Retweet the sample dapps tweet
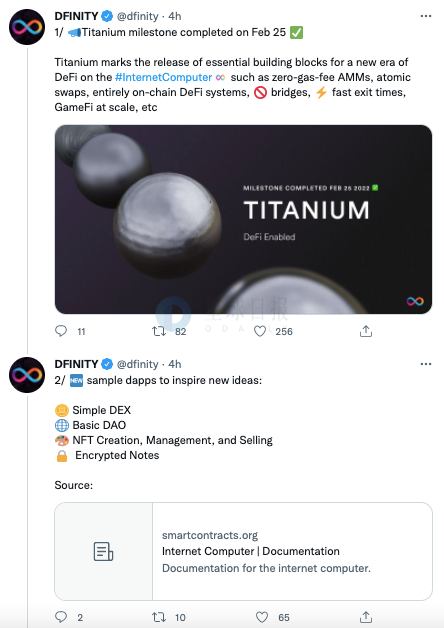 click(x=159, y=617)
